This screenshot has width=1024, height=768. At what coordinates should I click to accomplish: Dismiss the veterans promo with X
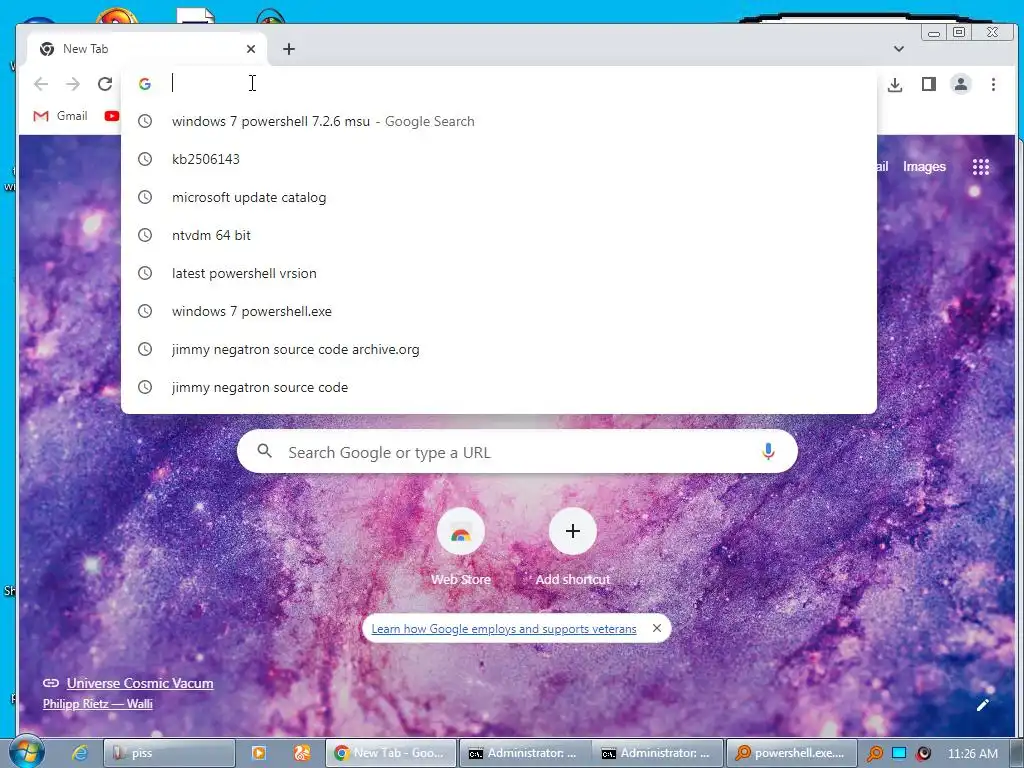pyautogui.click(x=657, y=628)
